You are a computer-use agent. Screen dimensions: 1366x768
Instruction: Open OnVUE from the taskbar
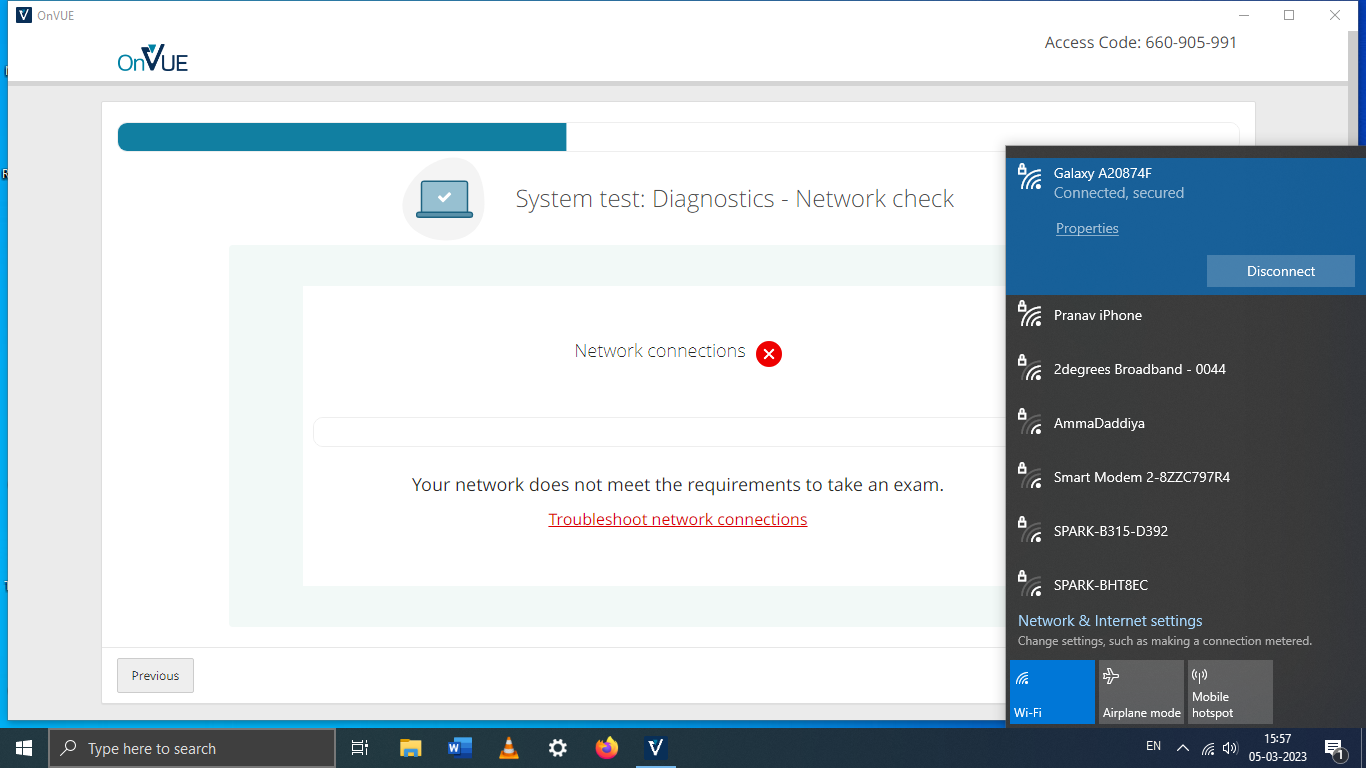pyautogui.click(x=655, y=747)
